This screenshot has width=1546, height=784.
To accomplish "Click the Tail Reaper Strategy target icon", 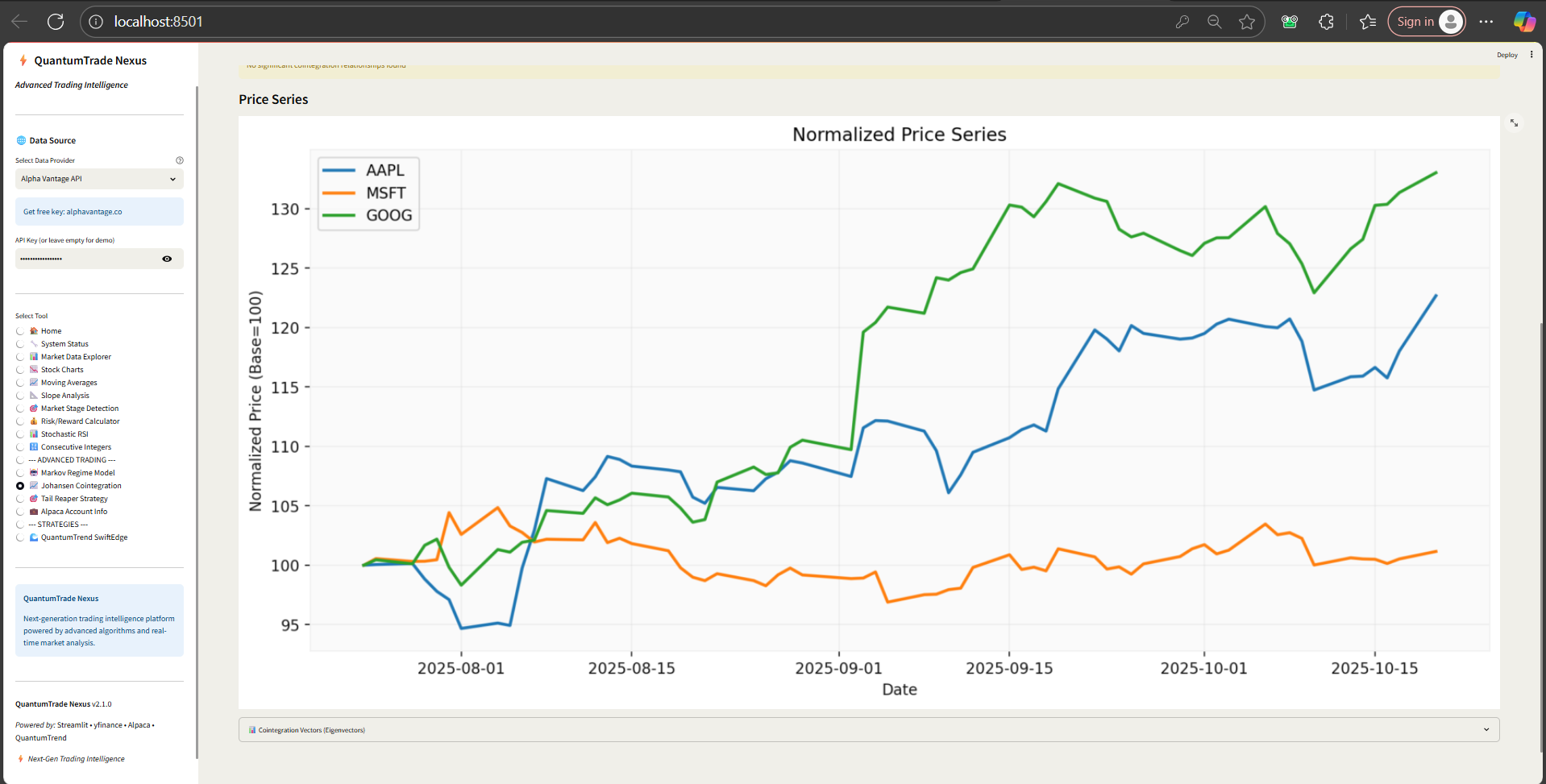I will tap(34, 499).
